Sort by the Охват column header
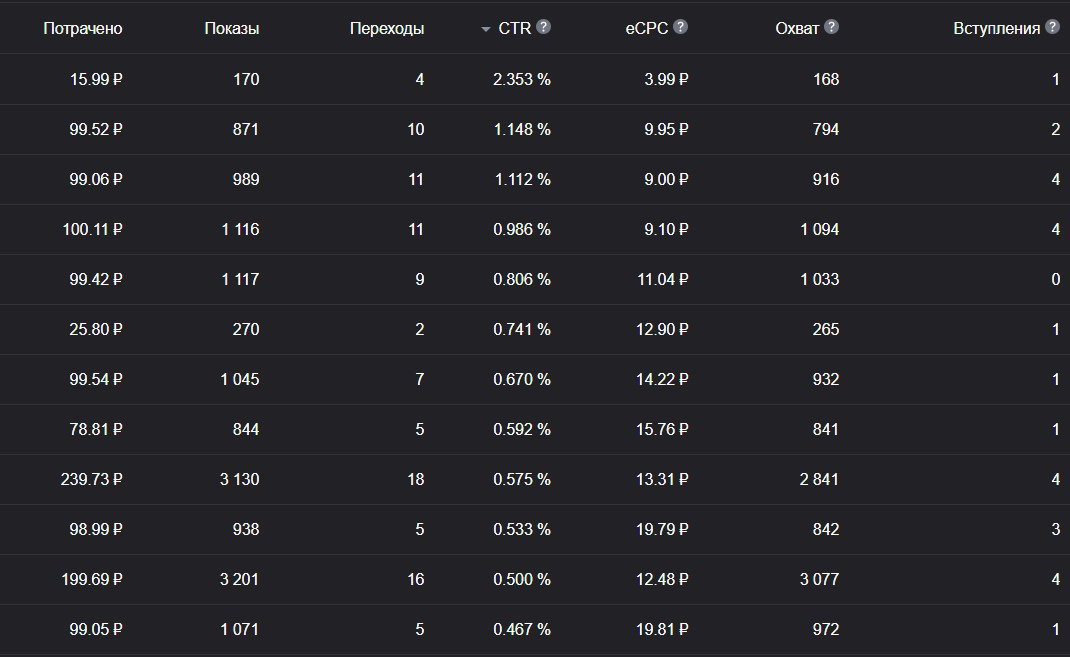This screenshot has width=1070, height=657. [x=797, y=29]
